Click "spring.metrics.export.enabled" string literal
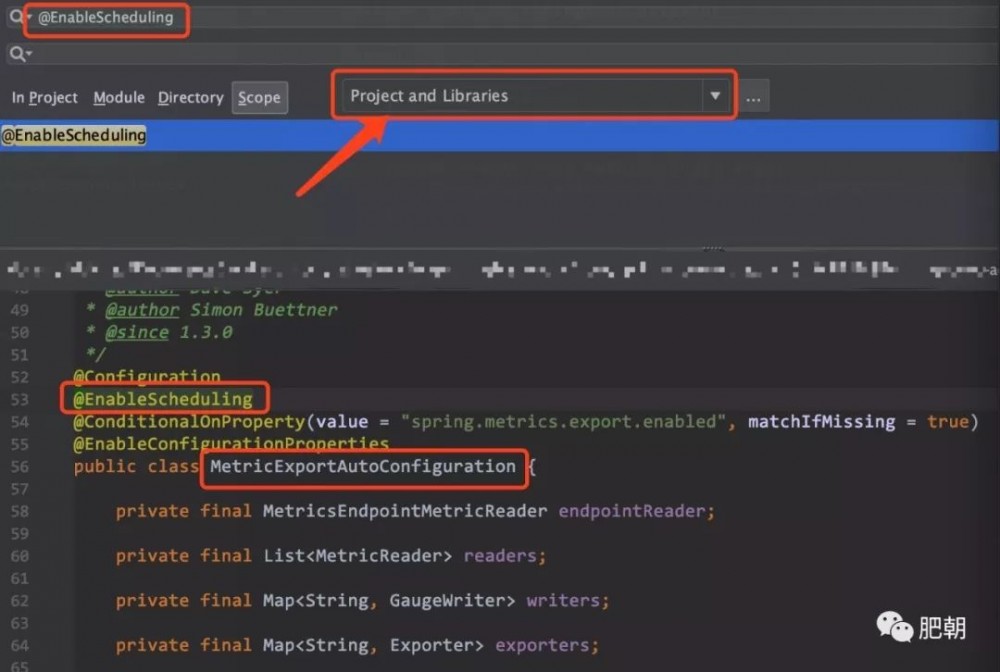The height and width of the screenshot is (672, 1000). pos(563,421)
